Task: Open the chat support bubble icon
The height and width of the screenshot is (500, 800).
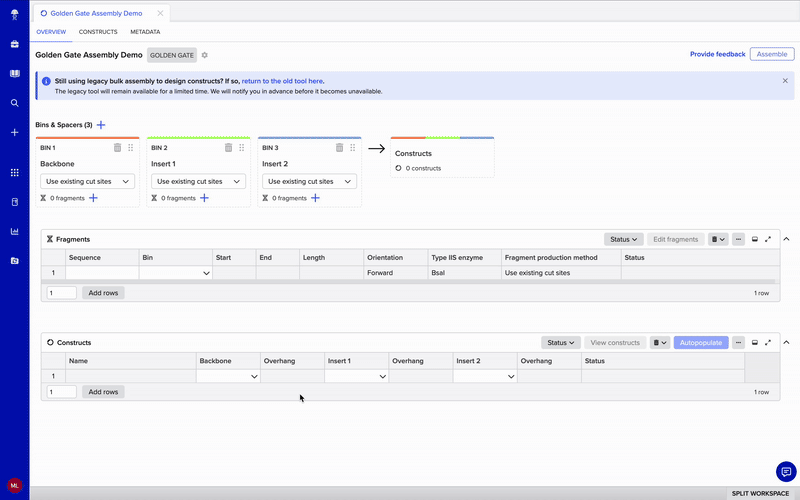Action: point(785,471)
